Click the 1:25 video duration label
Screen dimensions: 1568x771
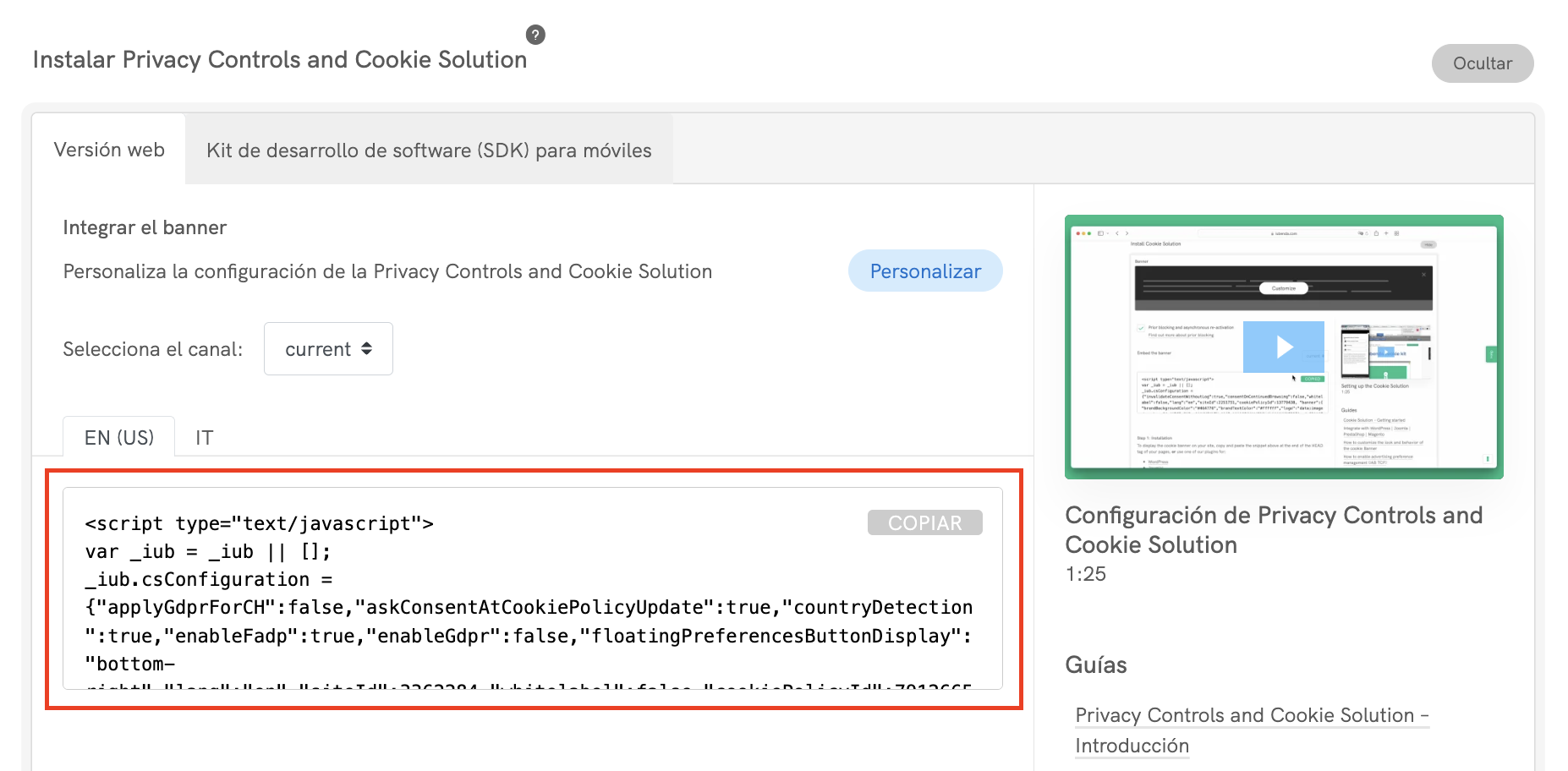[1085, 574]
